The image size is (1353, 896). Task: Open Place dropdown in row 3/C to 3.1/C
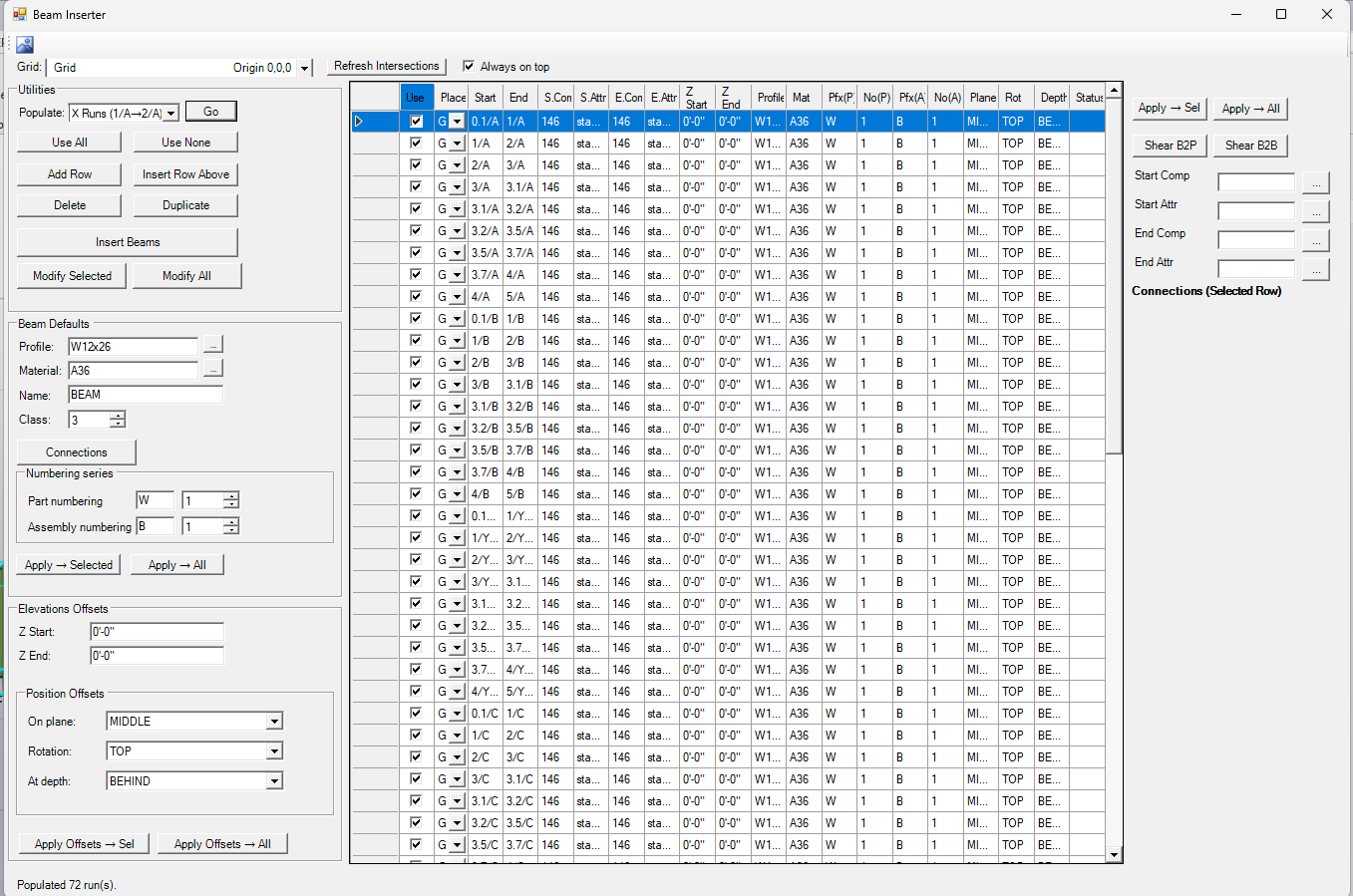point(457,779)
